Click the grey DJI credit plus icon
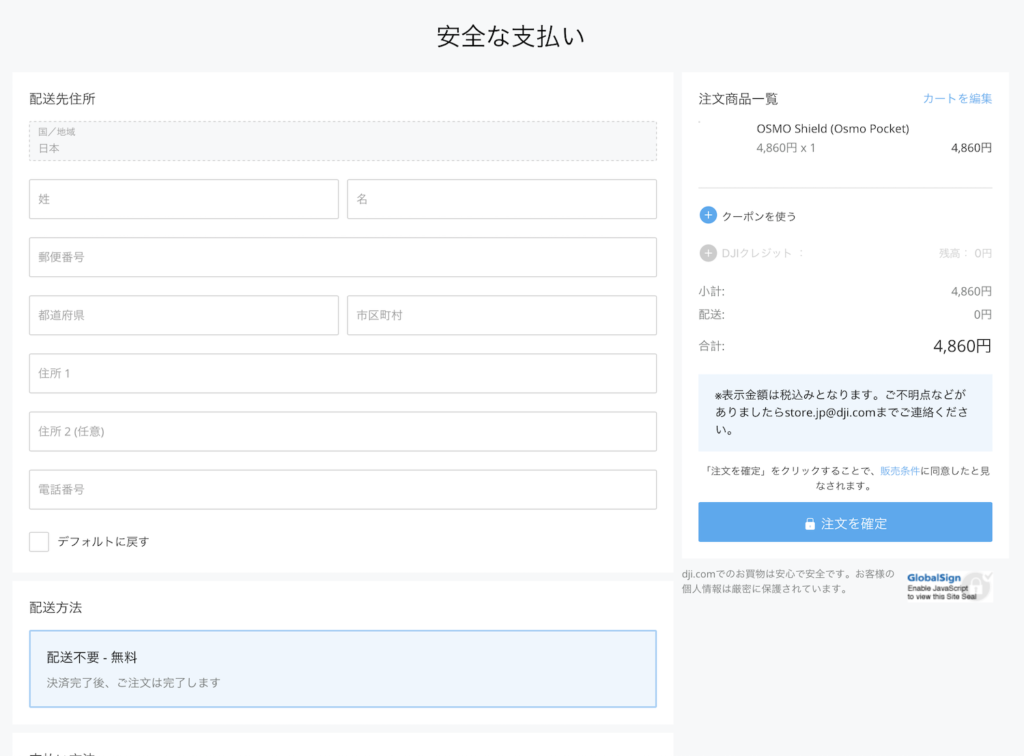1024x756 pixels. 708,253
